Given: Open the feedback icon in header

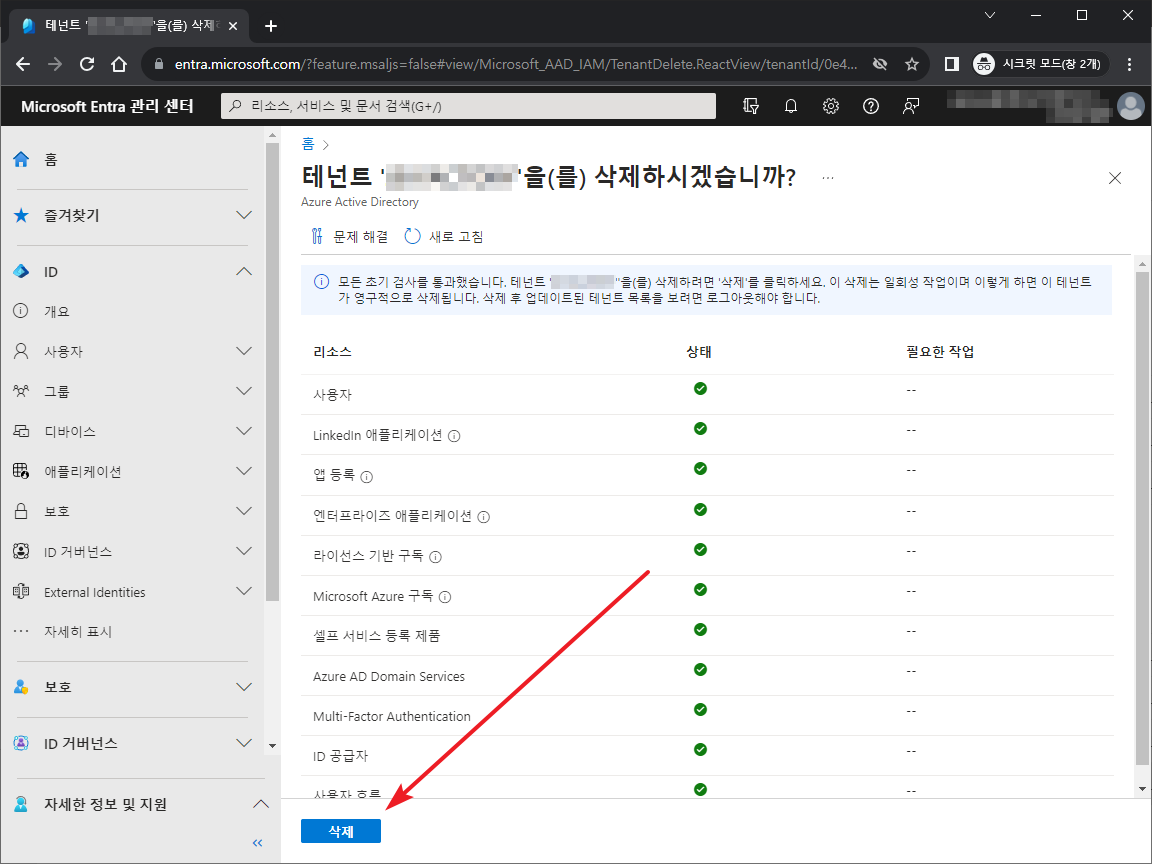Looking at the screenshot, I should click(x=910, y=106).
